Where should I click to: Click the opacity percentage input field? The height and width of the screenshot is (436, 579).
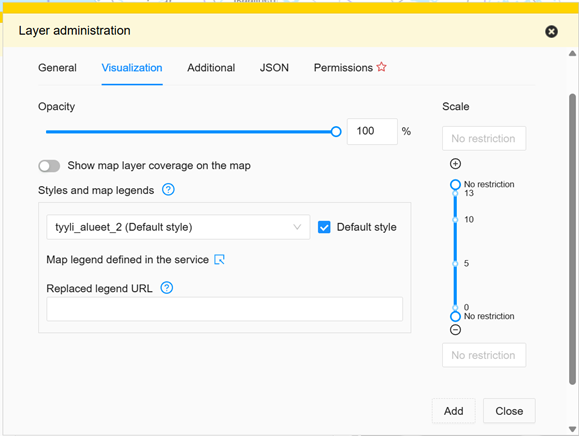372,131
